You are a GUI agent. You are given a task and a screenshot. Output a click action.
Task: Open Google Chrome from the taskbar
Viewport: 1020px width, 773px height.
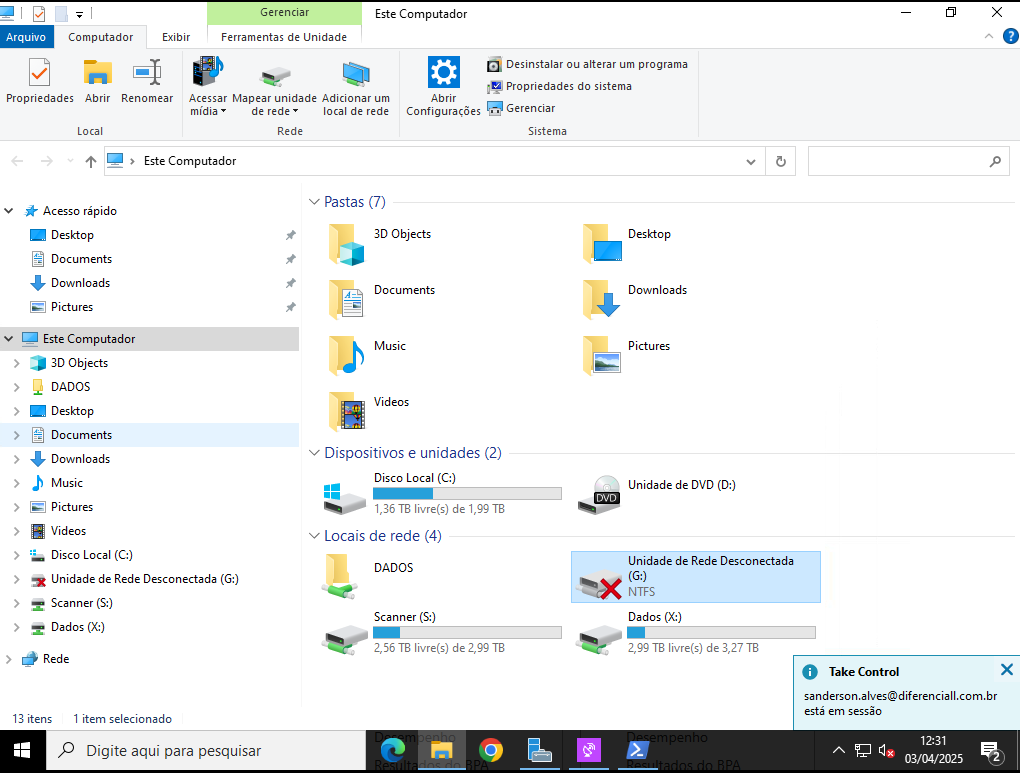[x=491, y=750]
